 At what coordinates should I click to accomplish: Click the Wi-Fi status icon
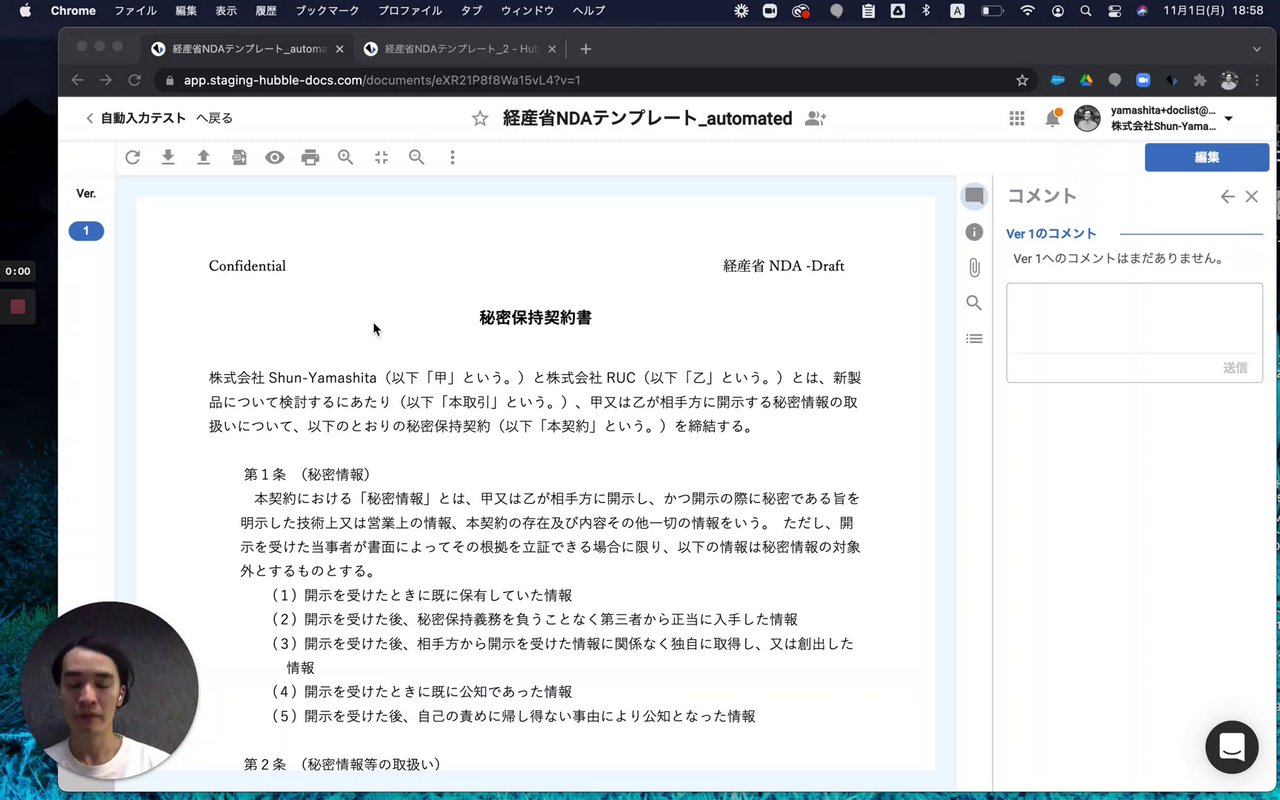click(1027, 11)
